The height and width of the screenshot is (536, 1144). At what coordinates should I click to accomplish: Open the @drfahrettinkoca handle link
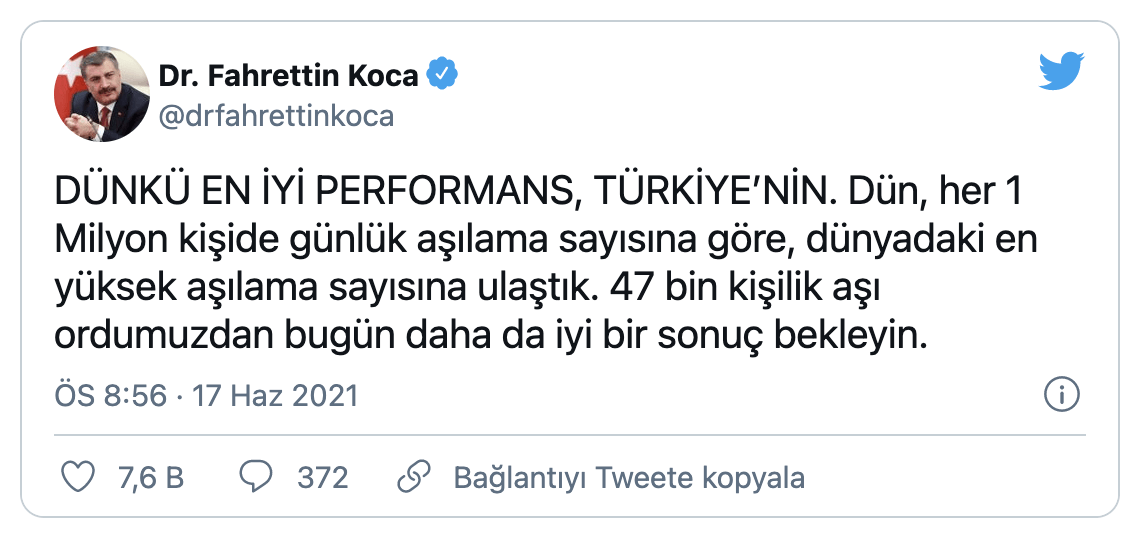[x=276, y=116]
